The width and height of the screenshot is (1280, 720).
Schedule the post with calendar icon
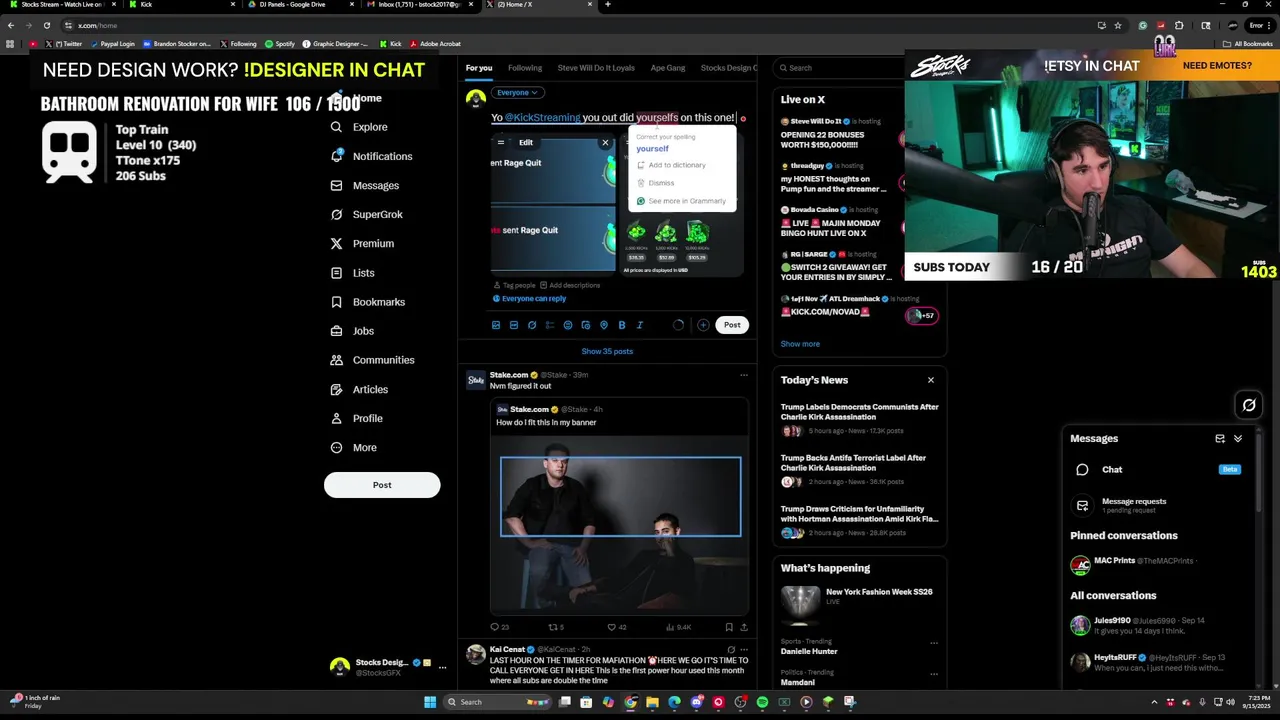click(x=586, y=325)
